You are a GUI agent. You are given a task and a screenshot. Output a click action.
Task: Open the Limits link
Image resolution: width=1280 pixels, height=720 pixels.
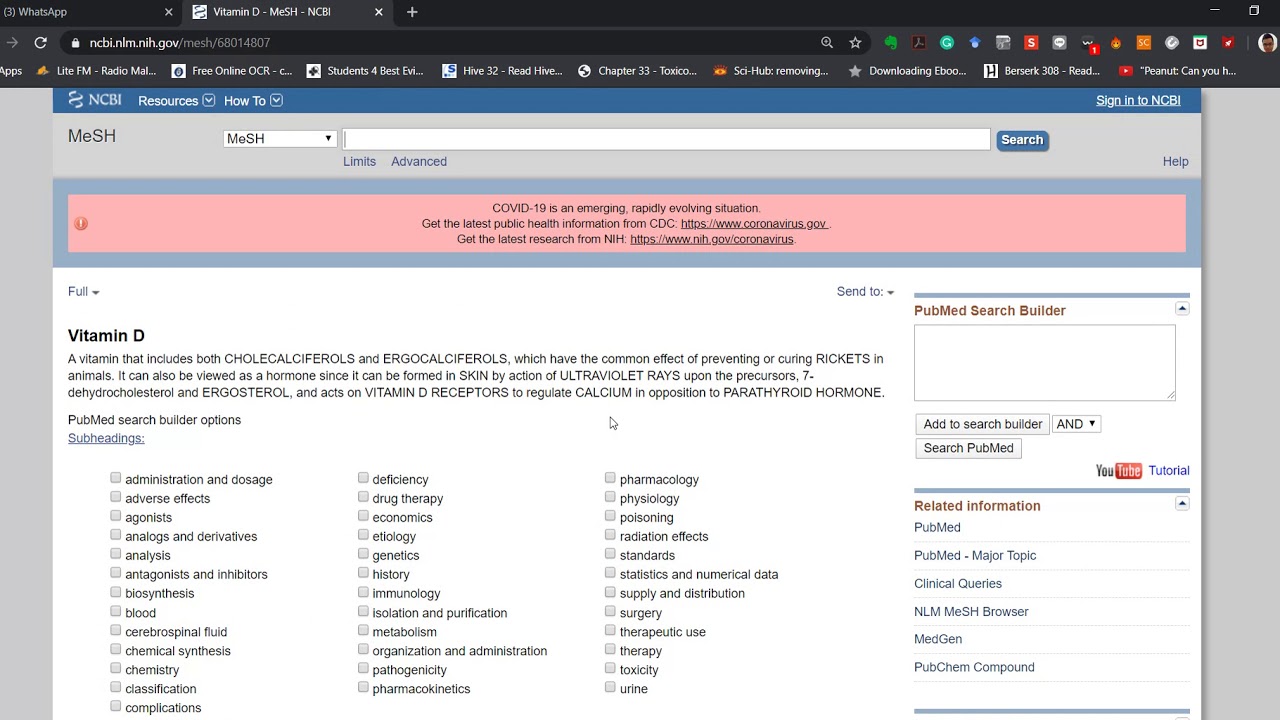(x=359, y=162)
